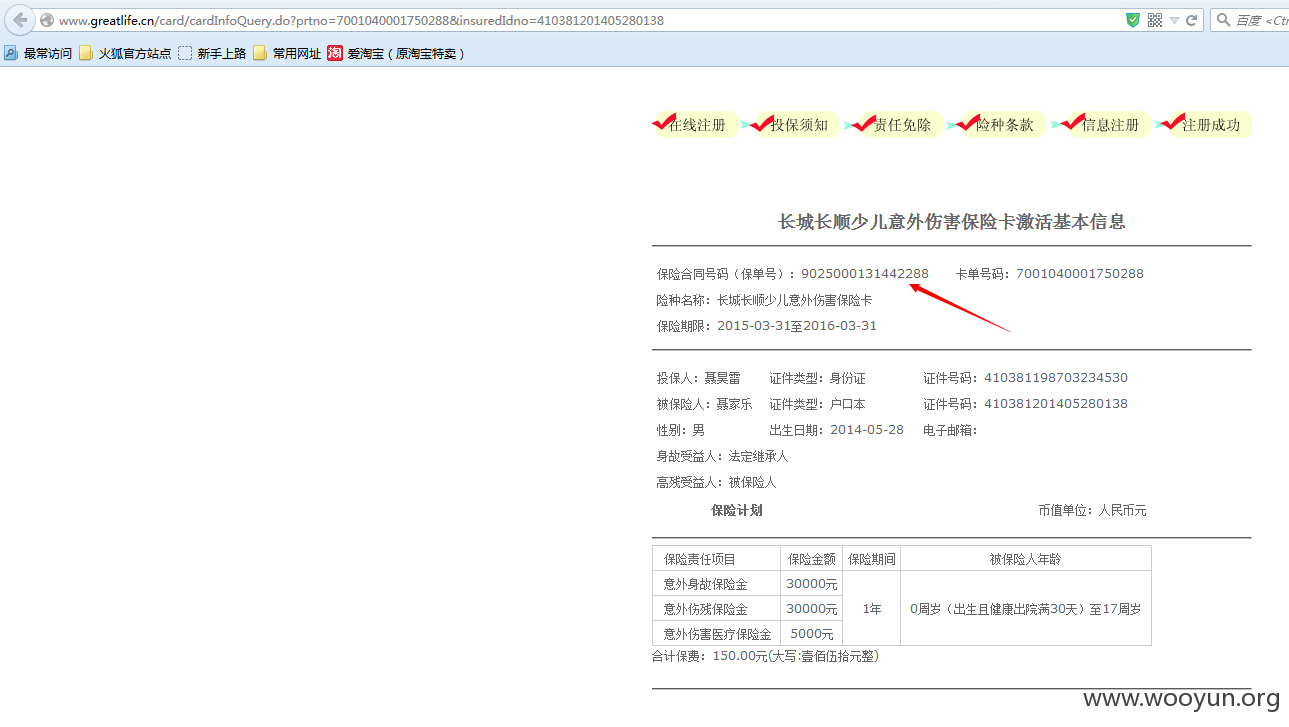Open the green shield security icon
The height and width of the screenshot is (727, 1289).
pyautogui.click(x=1133, y=20)
